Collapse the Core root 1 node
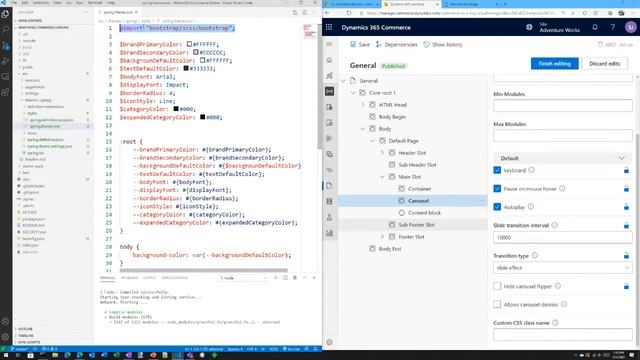The image size is (640, 360). (353, 93)
